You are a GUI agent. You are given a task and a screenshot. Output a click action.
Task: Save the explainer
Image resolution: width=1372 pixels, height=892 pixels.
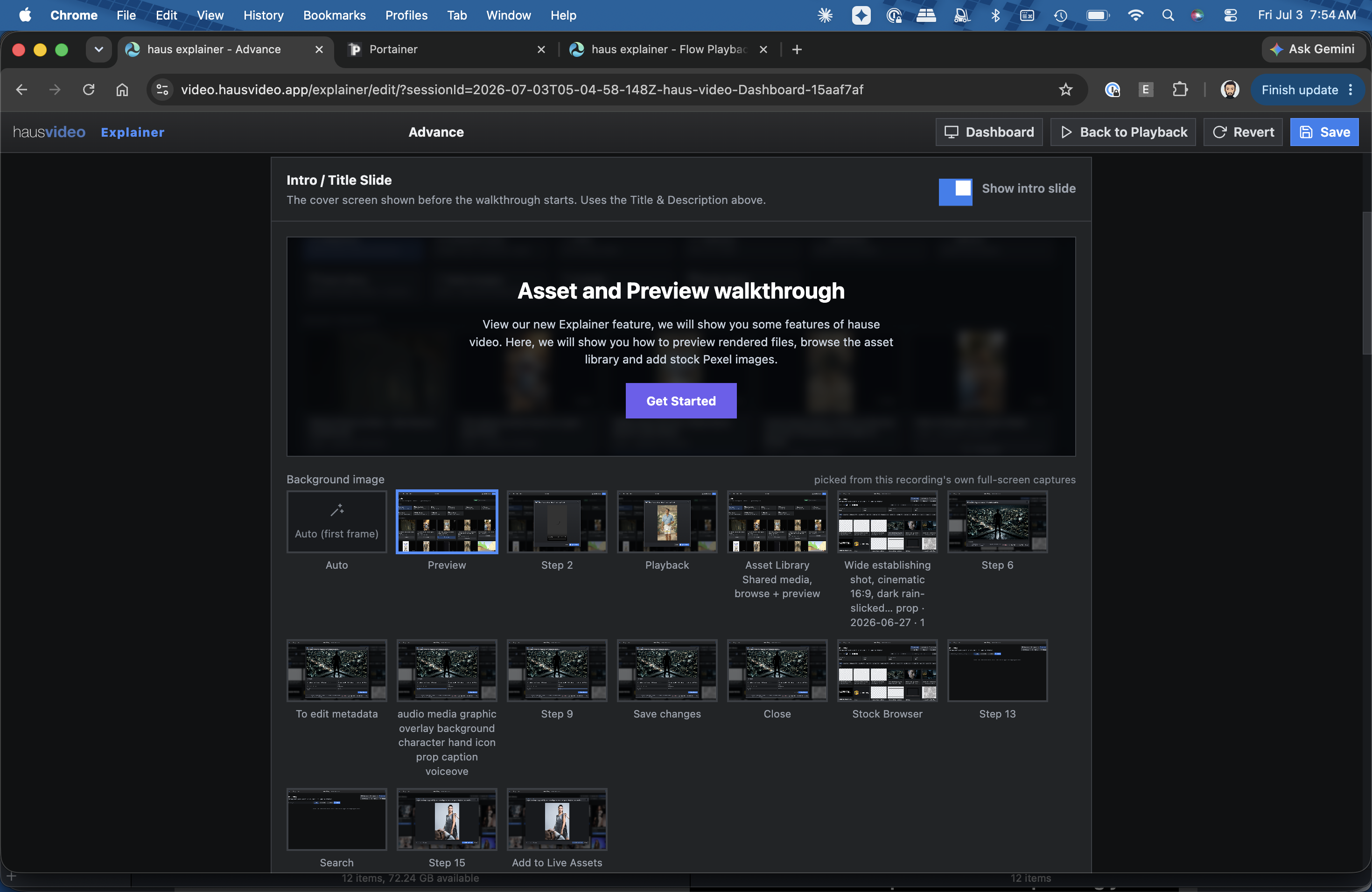tap(1323, 132)
